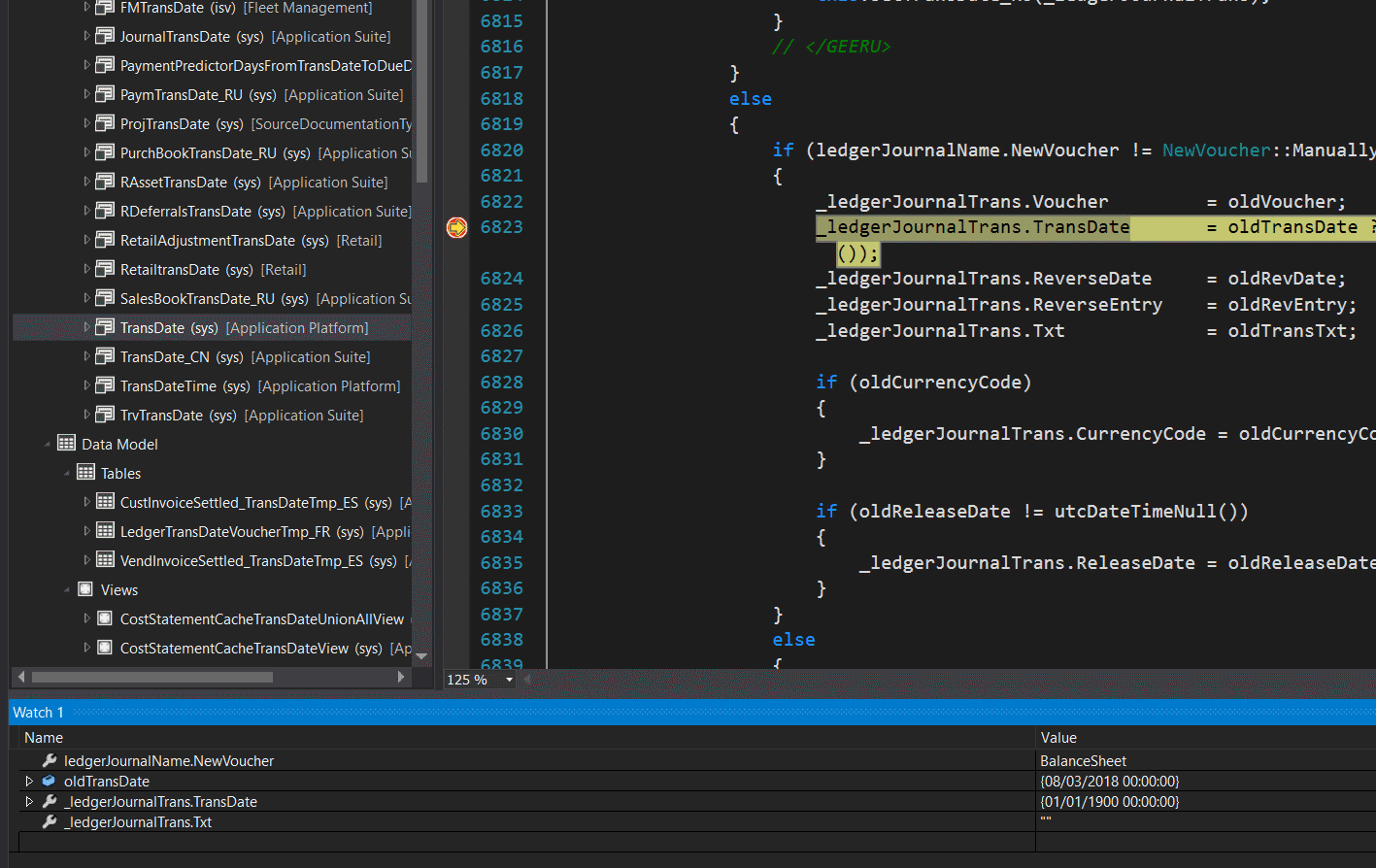Collapse the Views node
The width and height of the screenshot is (1376, 868).
67,590
